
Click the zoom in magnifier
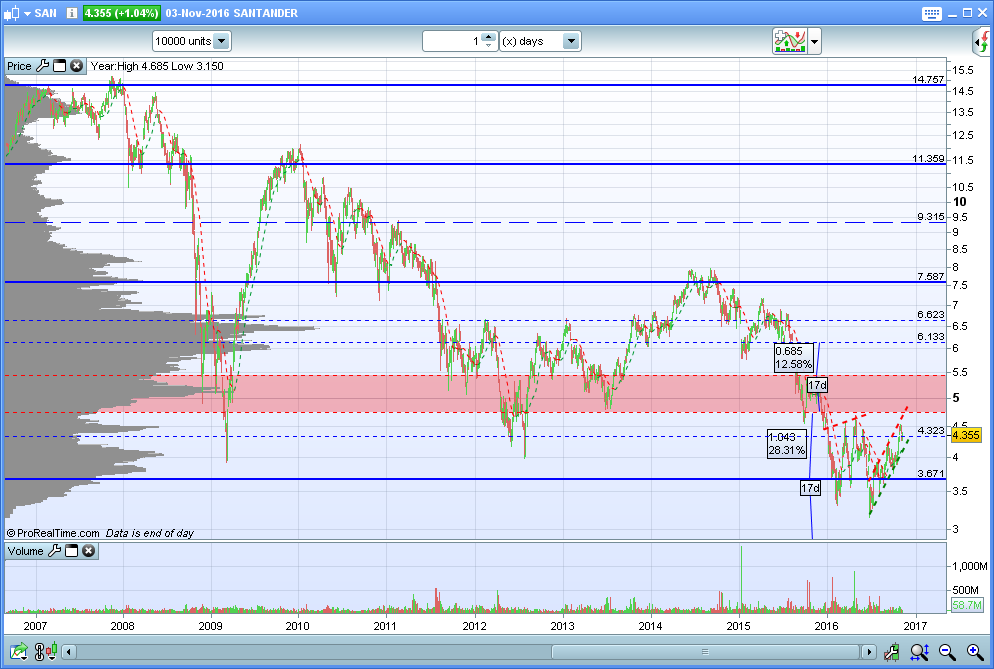[975, 651]
